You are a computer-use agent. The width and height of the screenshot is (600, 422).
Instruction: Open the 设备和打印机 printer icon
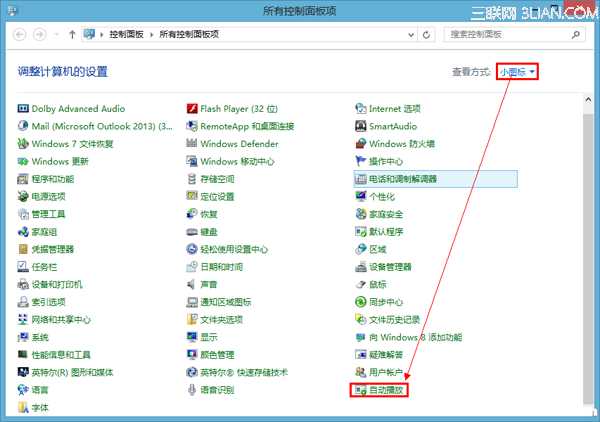(x=23, y=285)
